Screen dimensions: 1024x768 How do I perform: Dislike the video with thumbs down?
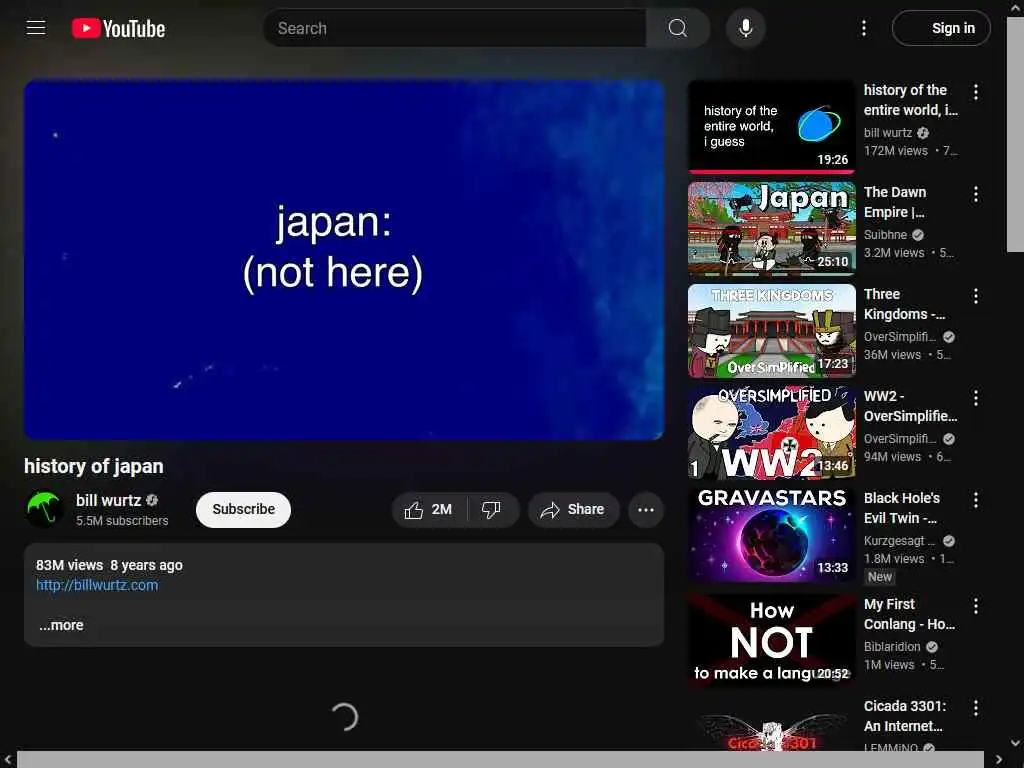point(491,509)
